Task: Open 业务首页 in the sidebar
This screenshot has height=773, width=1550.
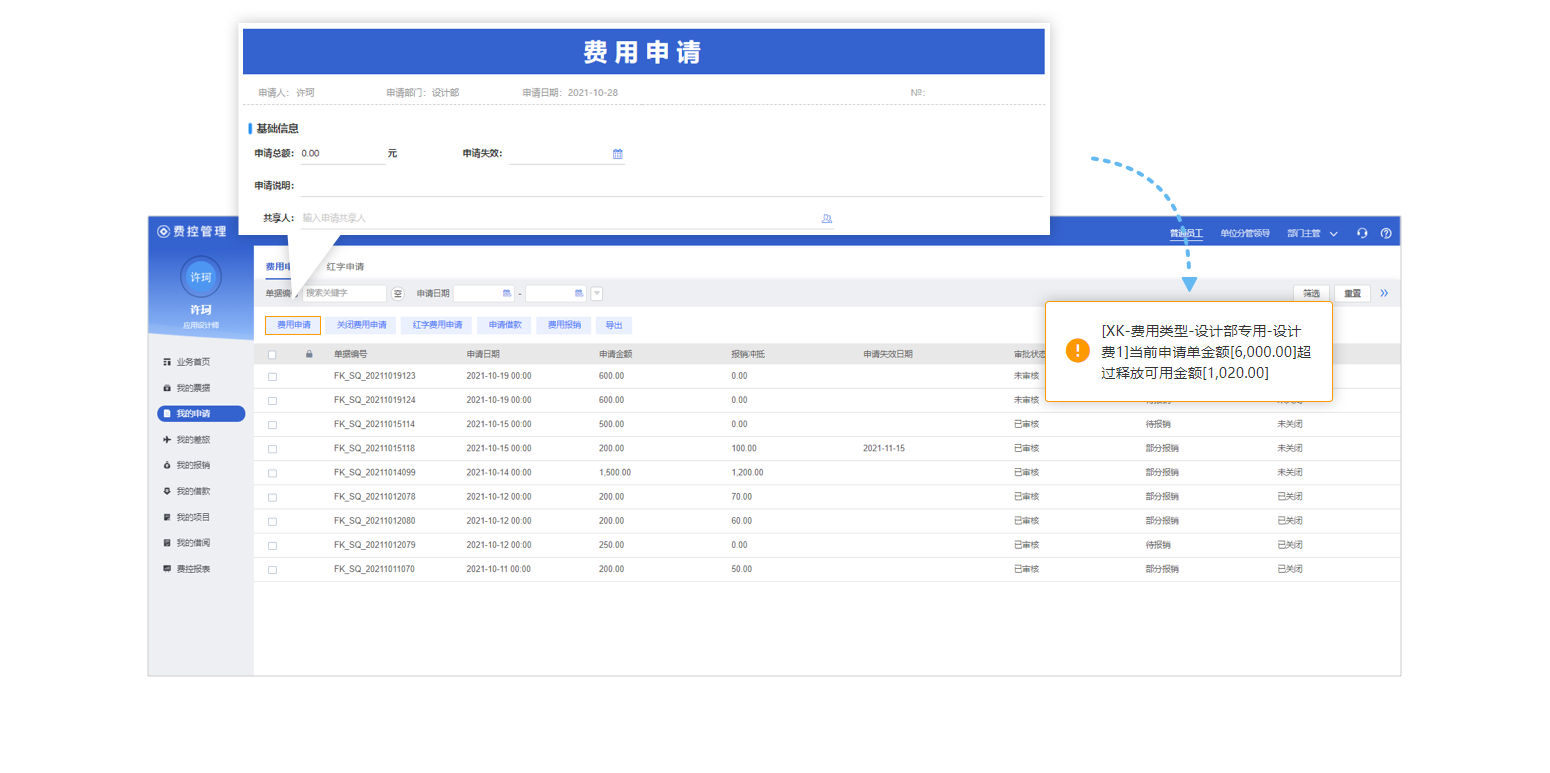Action: tap(197, 362)
